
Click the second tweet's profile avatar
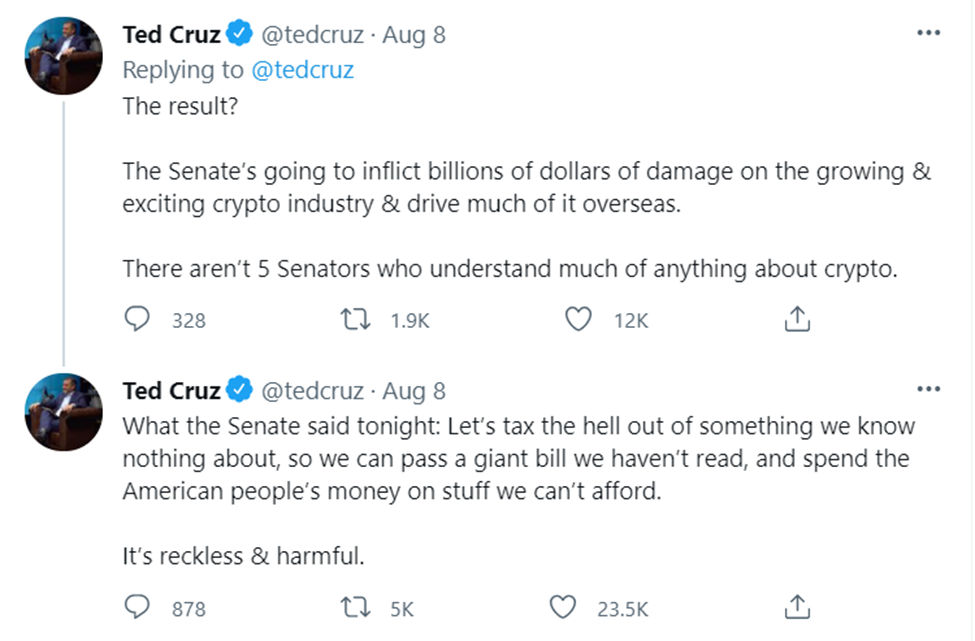(x=64, y=411)
